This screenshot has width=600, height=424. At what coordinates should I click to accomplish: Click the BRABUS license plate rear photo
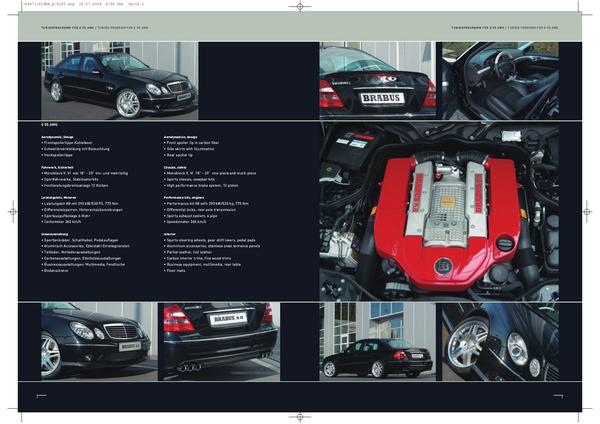tap(378, 81)
